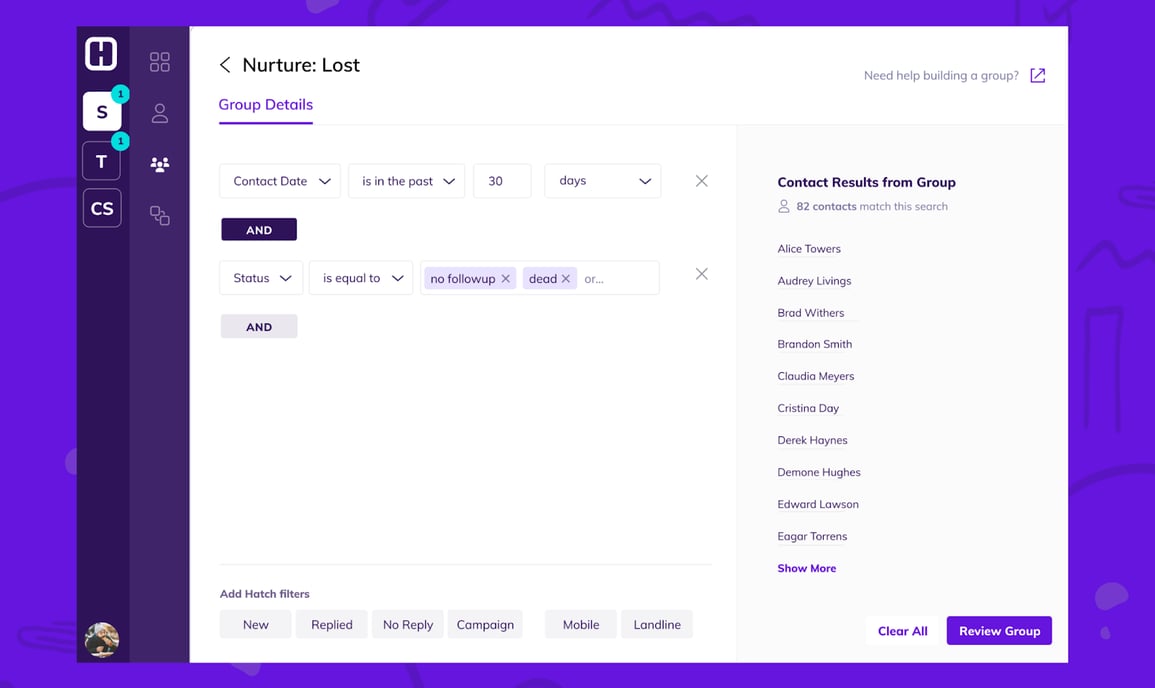The width and height of the screenshot is (1155, 688).
Task: Select the campaigns workflow icon
Action: (159, 216)
